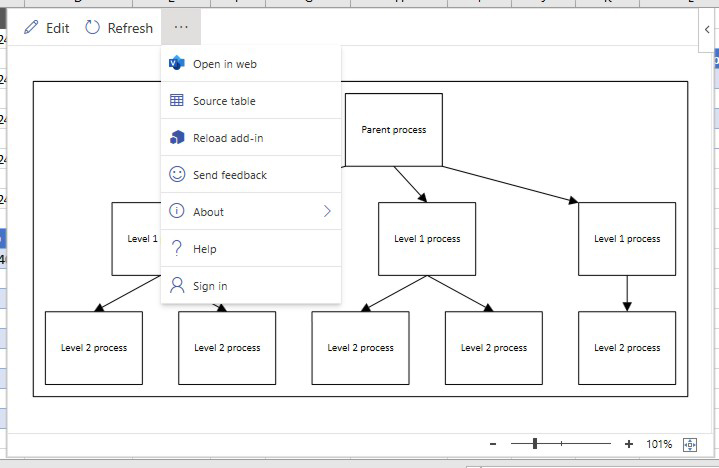This screenshot has height=468, width=719.
Task: Click the Visio icon beside Open in web
Action: (x=177, y=63)
